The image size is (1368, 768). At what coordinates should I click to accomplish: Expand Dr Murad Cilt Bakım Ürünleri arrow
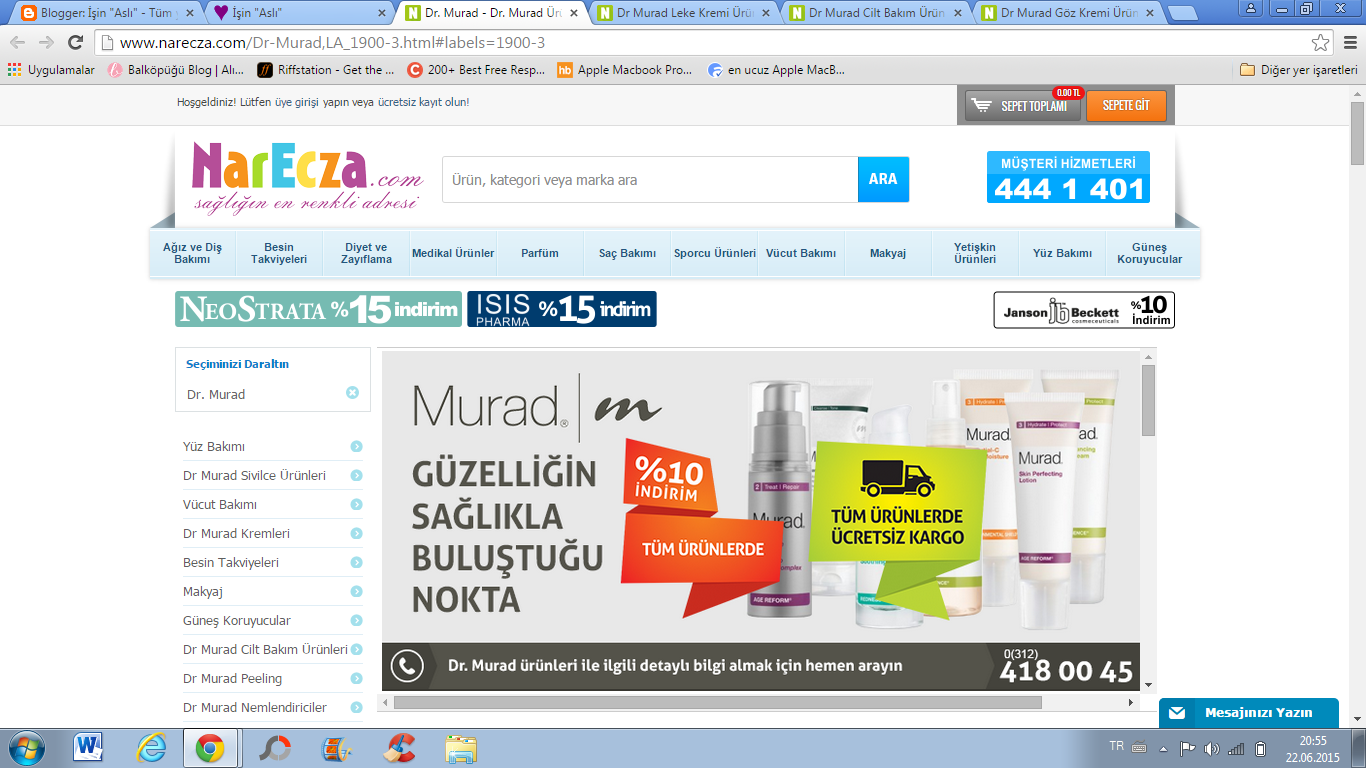coord(356,650)
